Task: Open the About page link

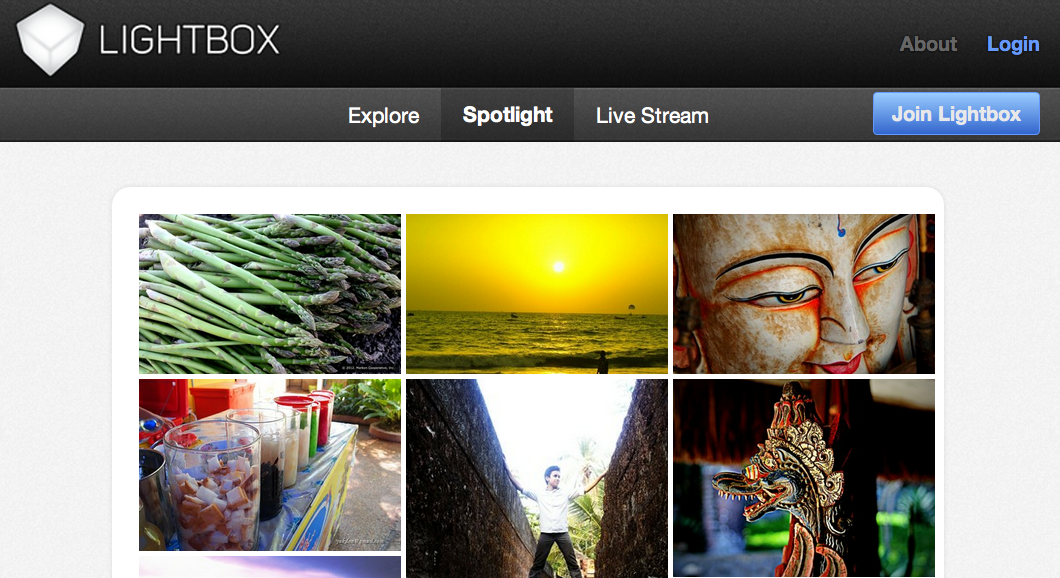Action: click(x=928, y=45)
